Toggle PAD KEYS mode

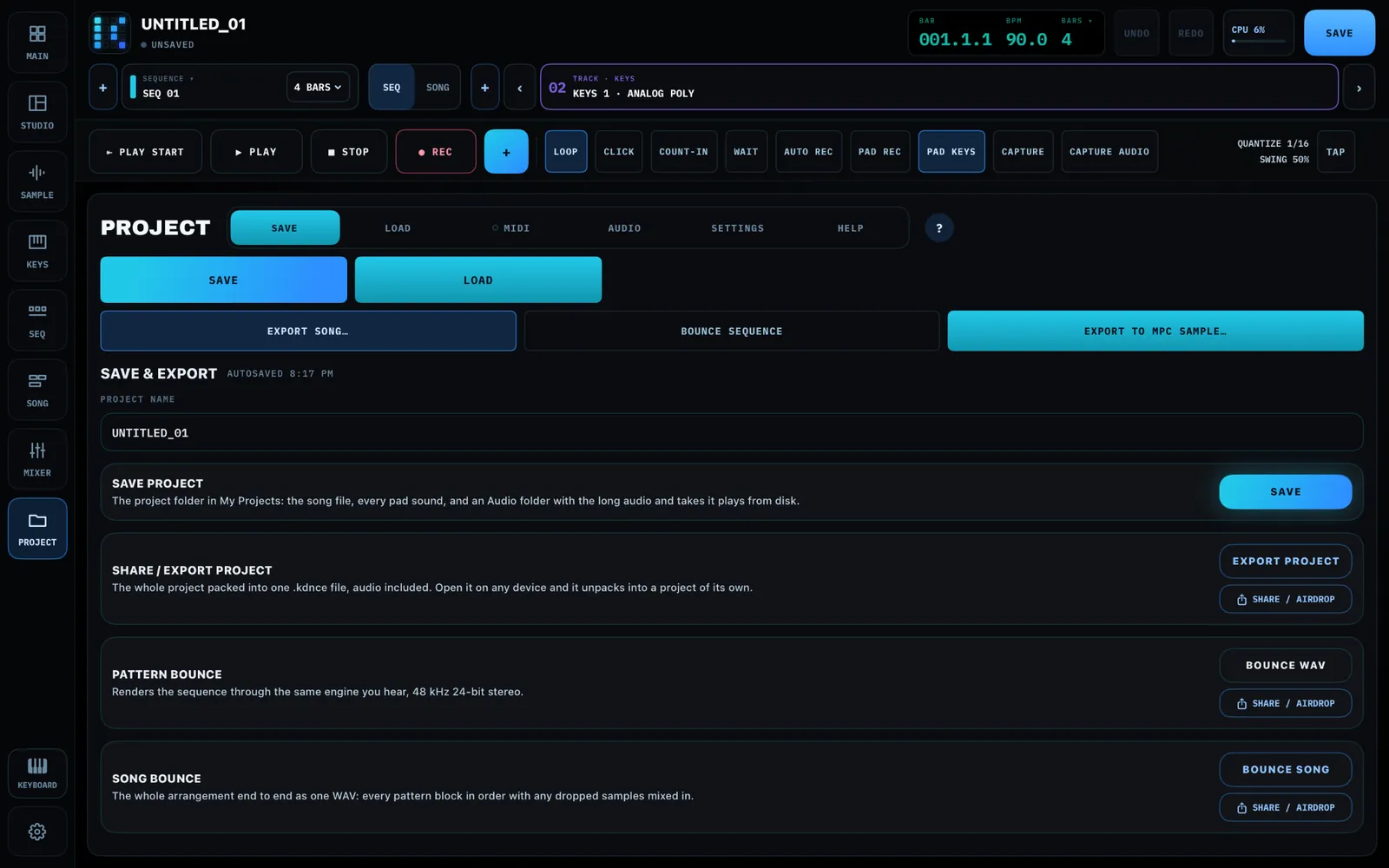point(951,152)
